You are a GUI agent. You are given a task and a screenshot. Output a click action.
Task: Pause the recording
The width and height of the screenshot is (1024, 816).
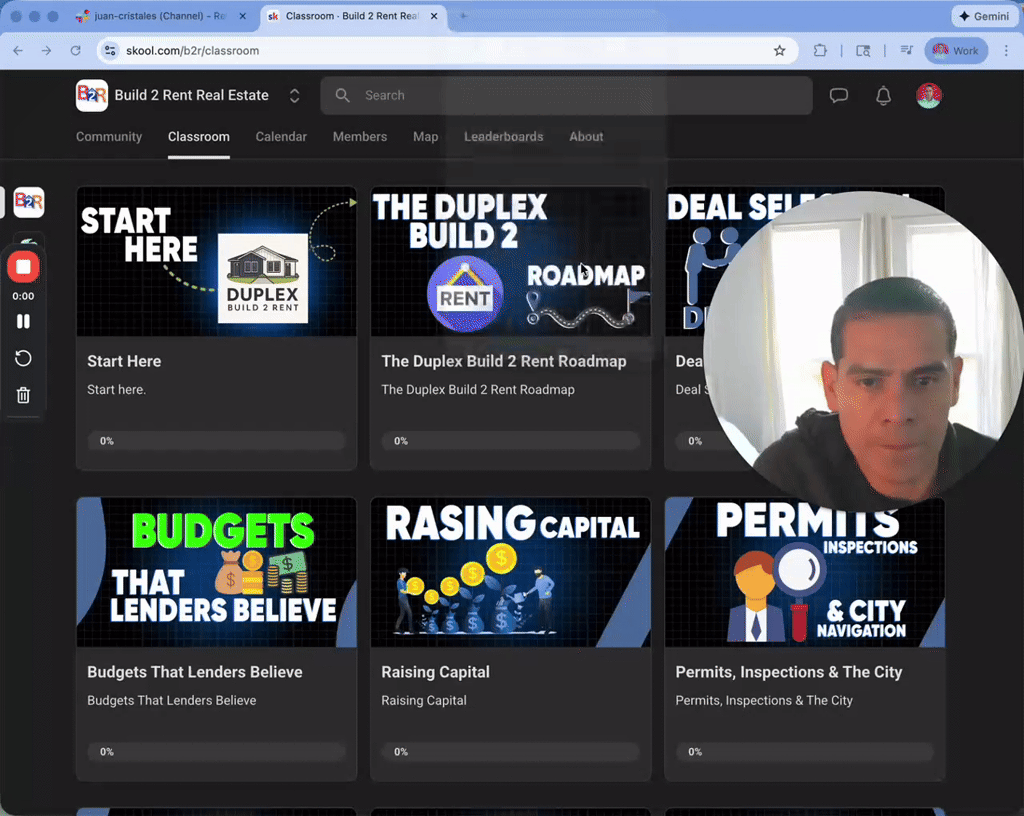pos(24,321)
